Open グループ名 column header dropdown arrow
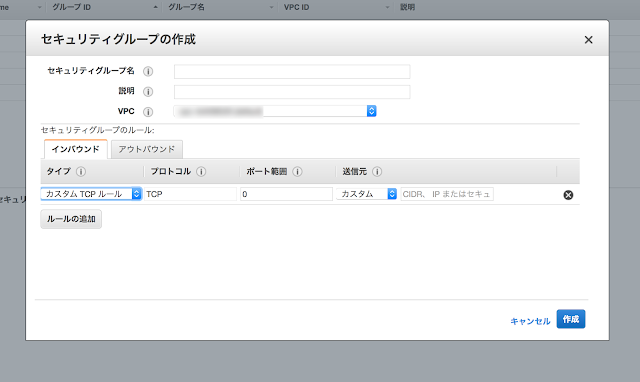640x382 pixels. tap(271, 7)
